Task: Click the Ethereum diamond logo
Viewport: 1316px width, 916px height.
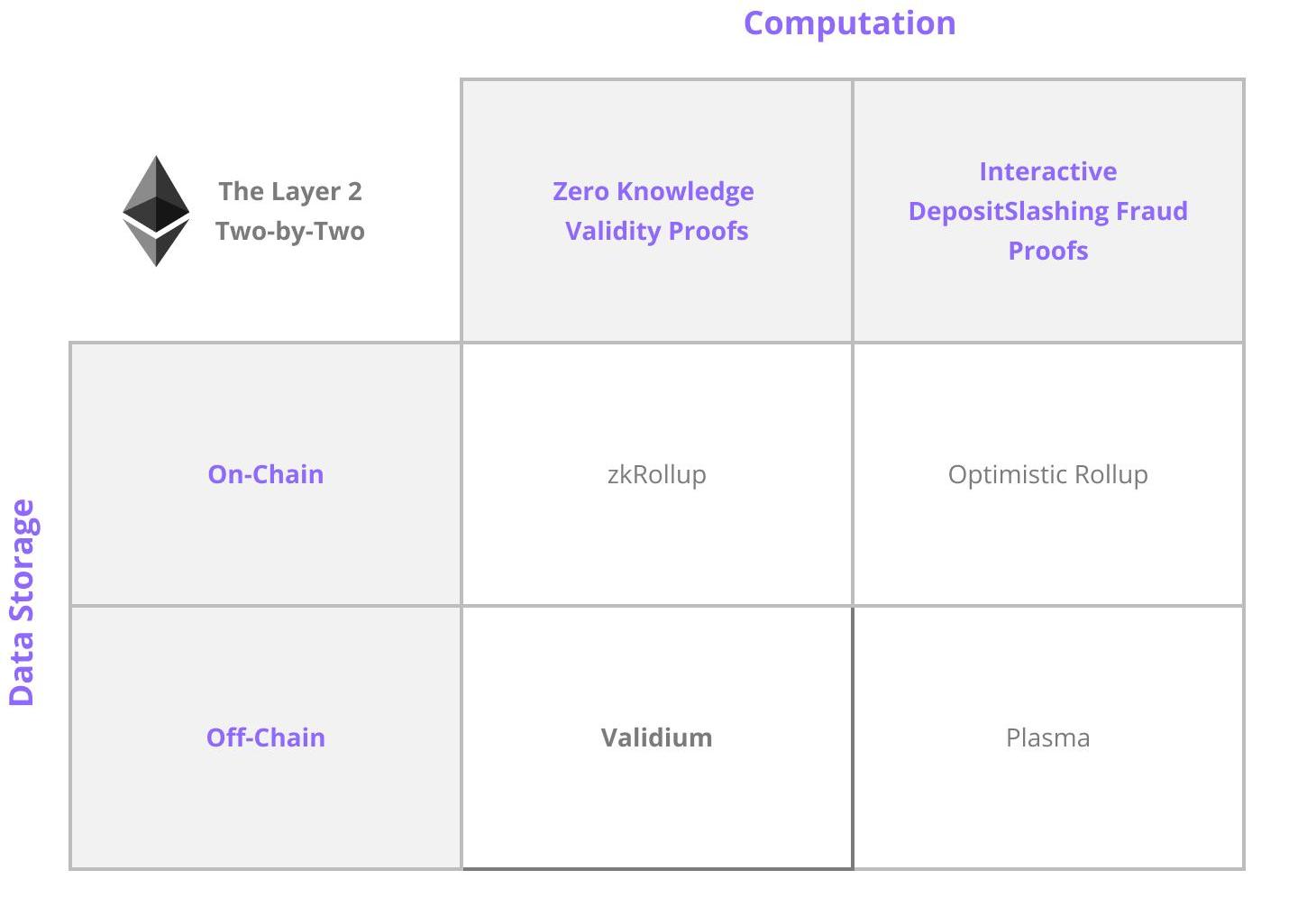Action: point(156,211)
